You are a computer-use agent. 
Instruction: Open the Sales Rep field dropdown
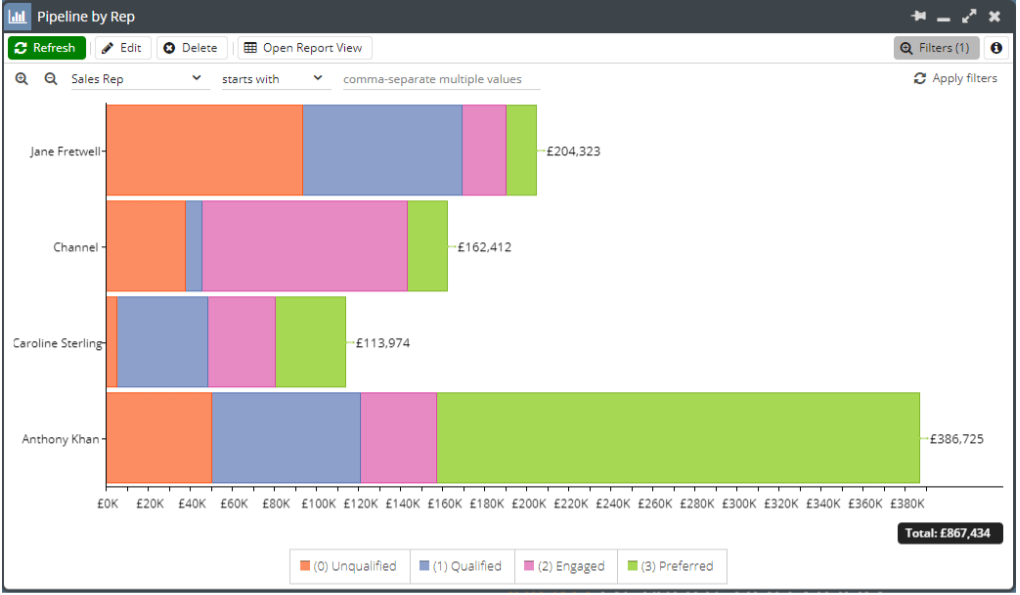pyautogui.click(x=137, y=79)
